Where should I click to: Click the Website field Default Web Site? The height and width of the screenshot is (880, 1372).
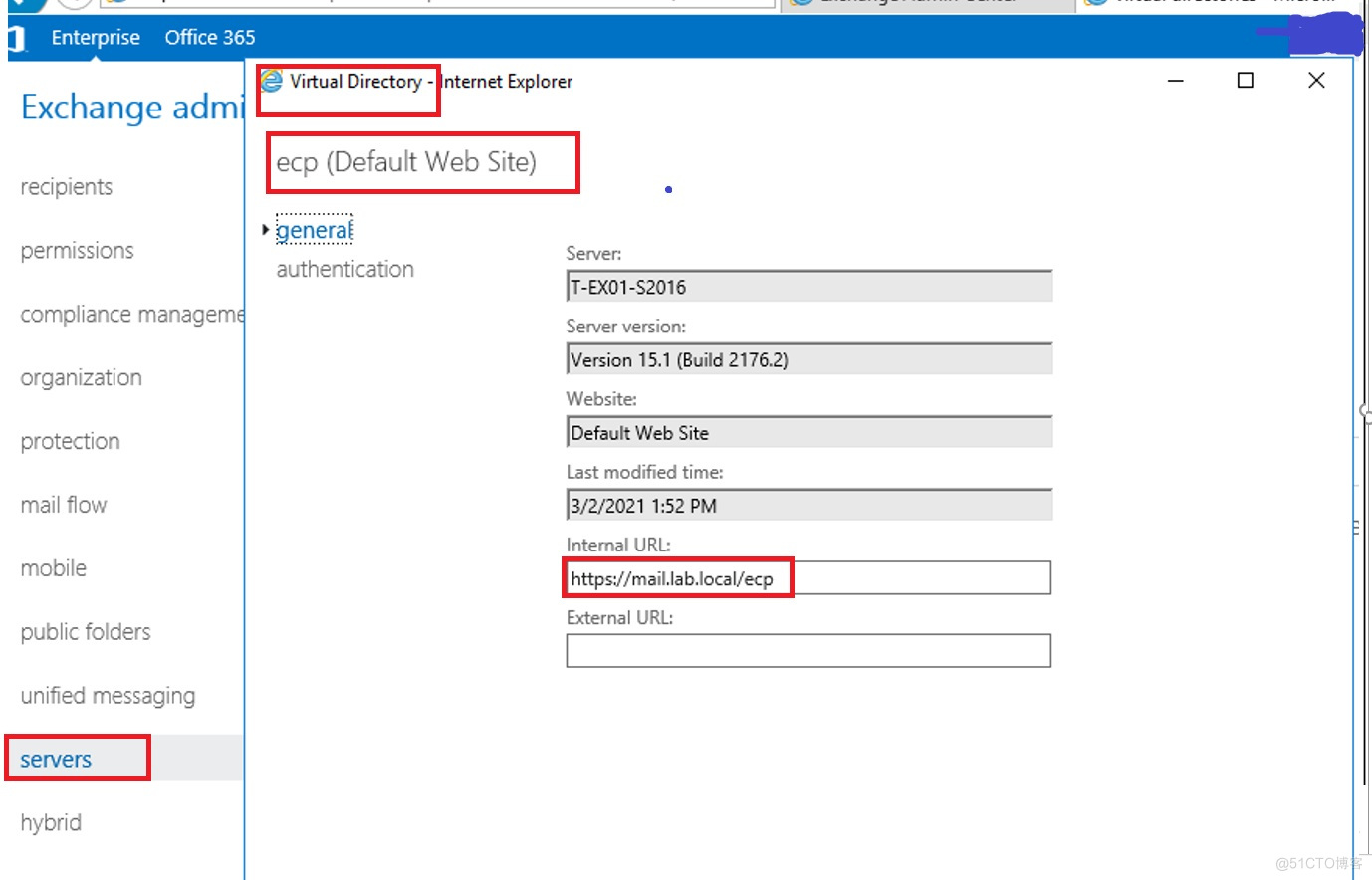point(808,432)
